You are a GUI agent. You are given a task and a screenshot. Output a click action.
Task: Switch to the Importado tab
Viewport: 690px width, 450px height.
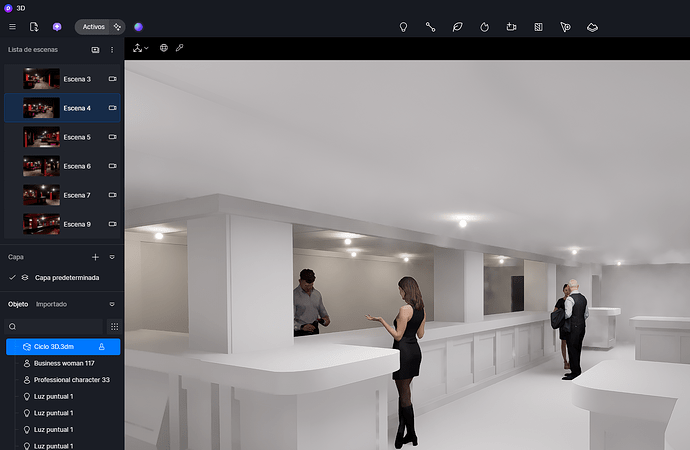[51, 304]
